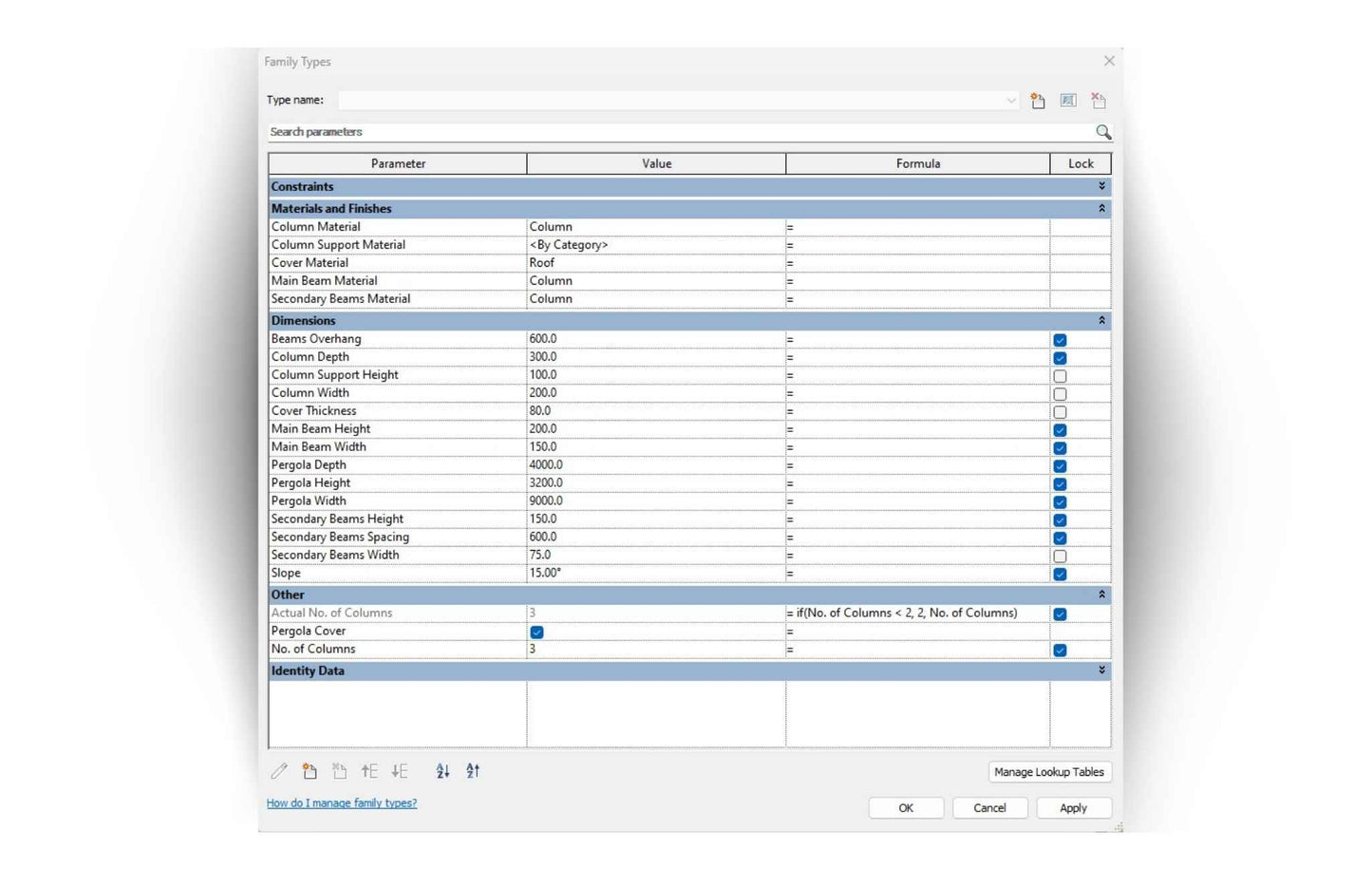Click the Apply button
The width and height of the screenshot is (1372, 887).
pos(1073,808)
